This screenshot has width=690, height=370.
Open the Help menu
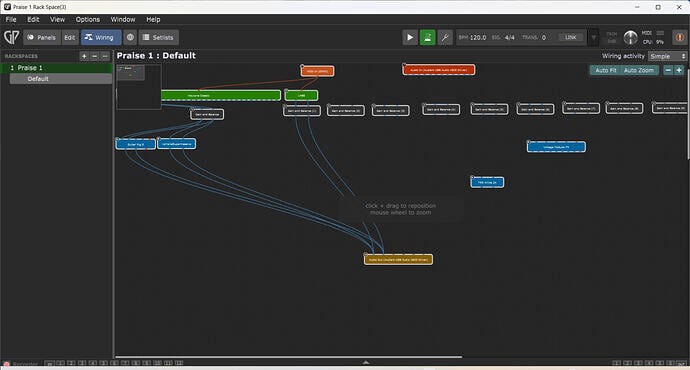[x=153, y=19]
